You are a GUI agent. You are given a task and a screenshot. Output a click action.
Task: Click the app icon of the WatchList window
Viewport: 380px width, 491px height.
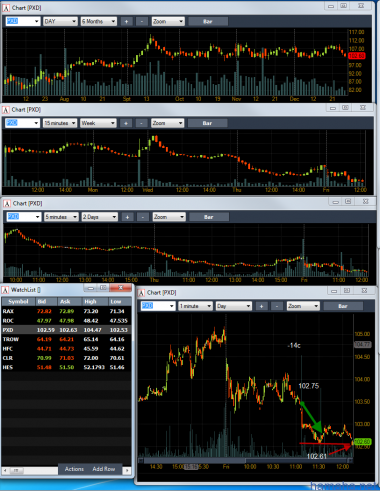(5, 290)
